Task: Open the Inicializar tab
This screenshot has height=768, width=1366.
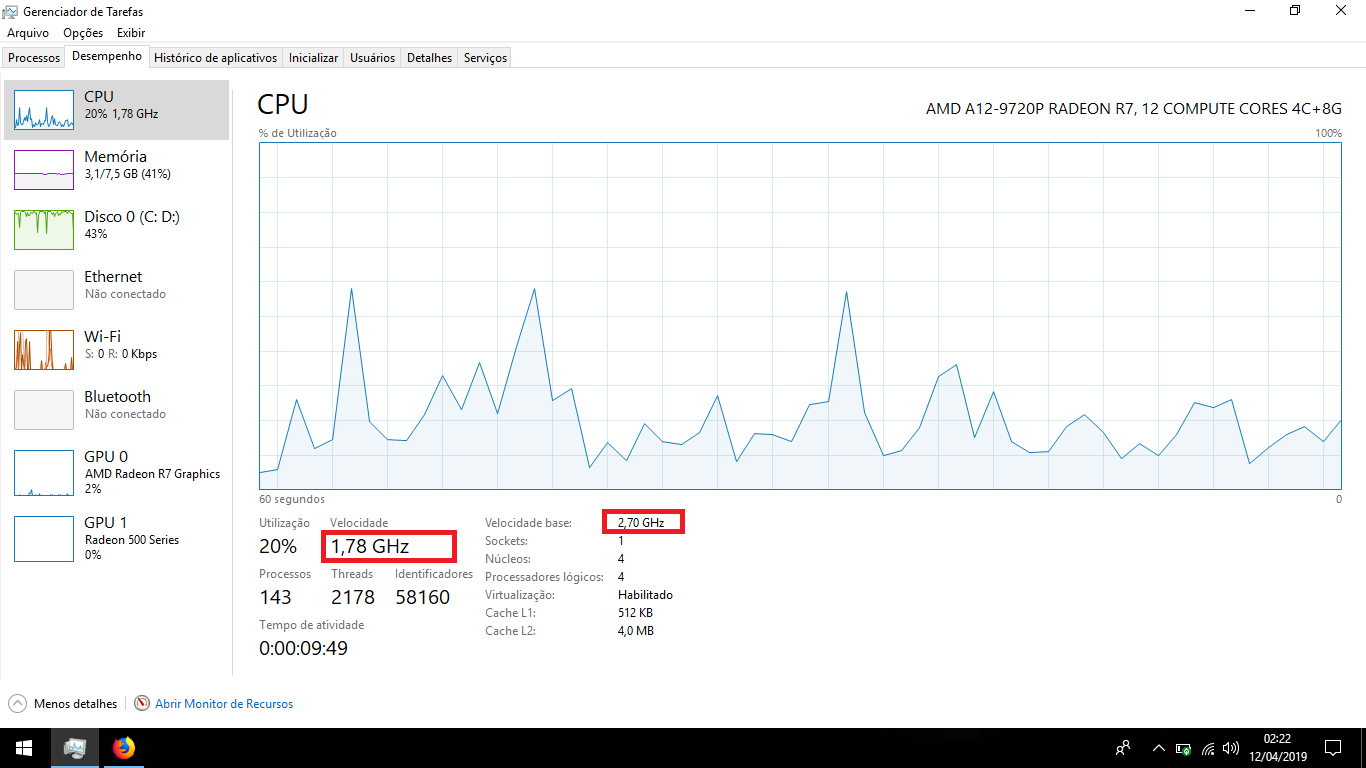Action: (x=313, y=58)
